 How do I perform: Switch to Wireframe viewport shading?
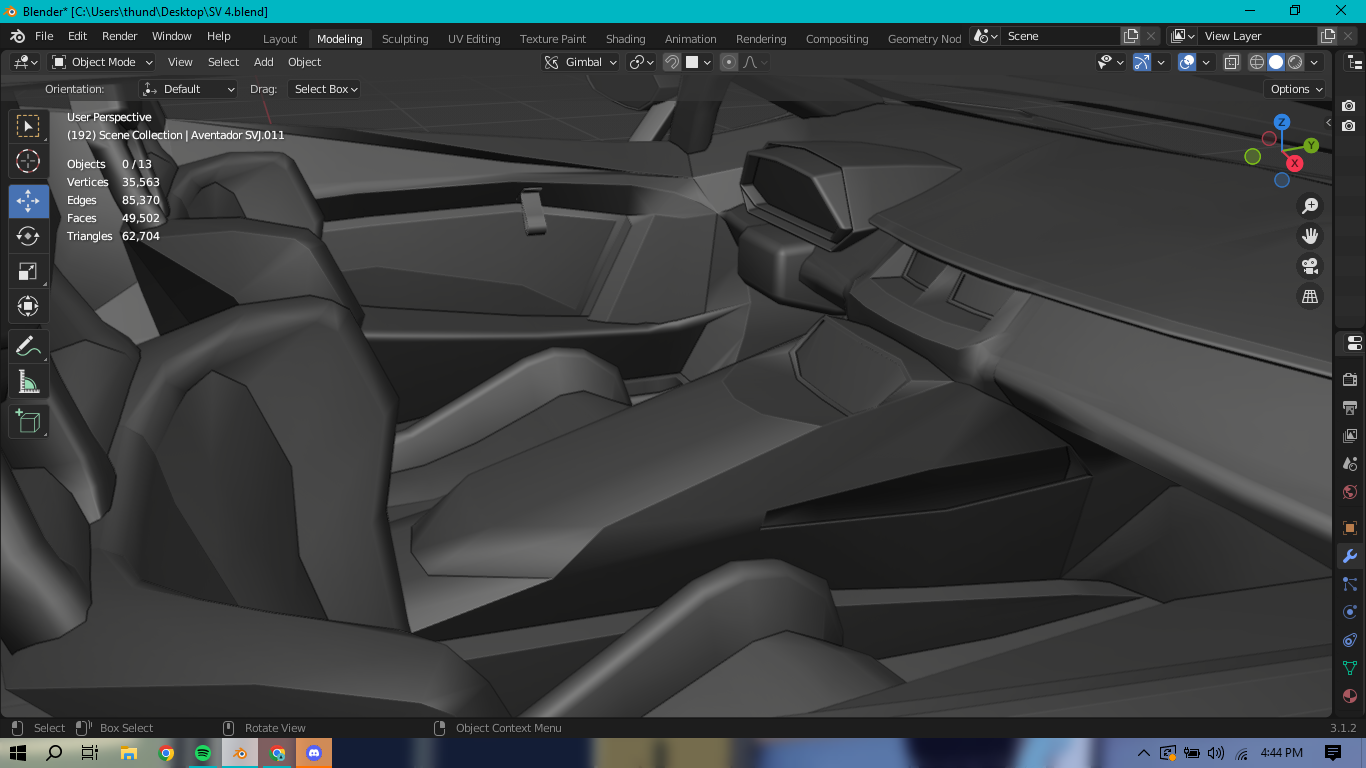[1257, 62]
